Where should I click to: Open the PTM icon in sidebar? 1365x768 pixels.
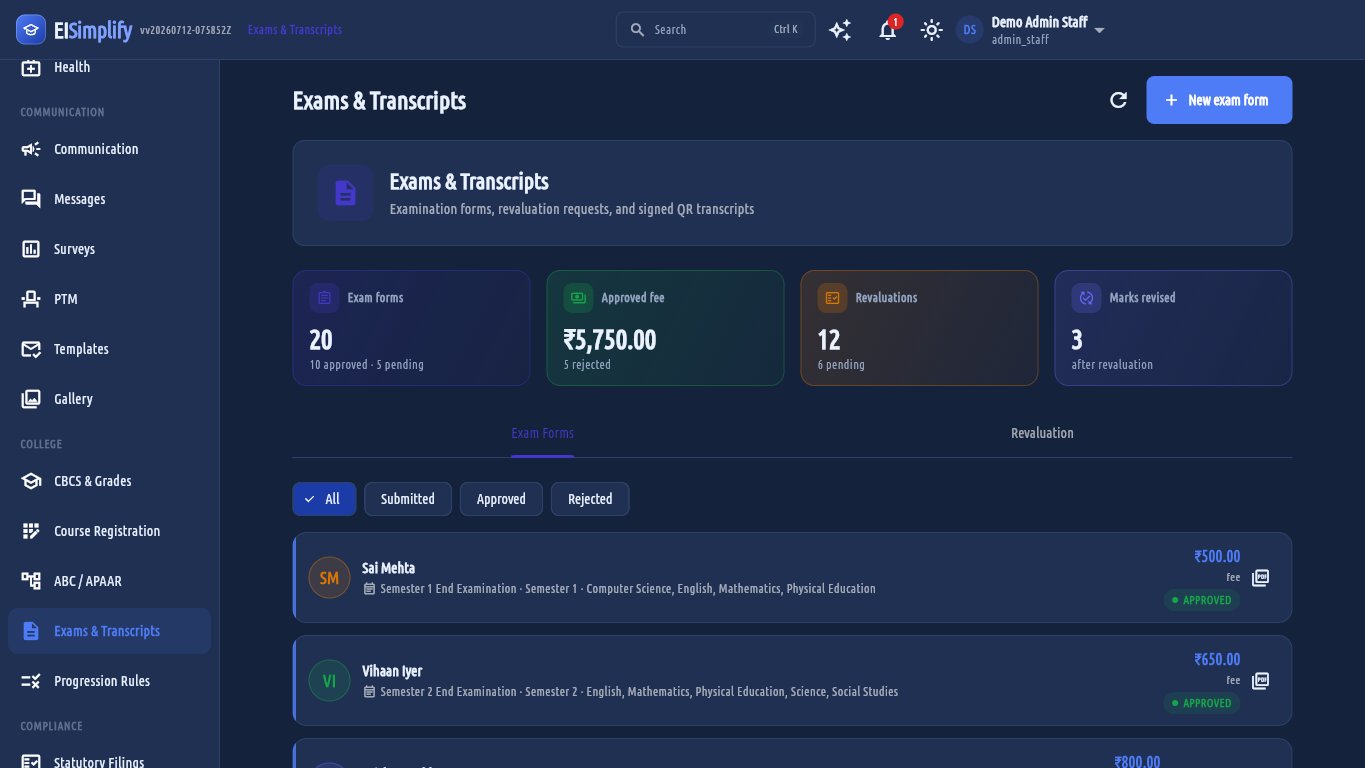click(x=31, y=299)
